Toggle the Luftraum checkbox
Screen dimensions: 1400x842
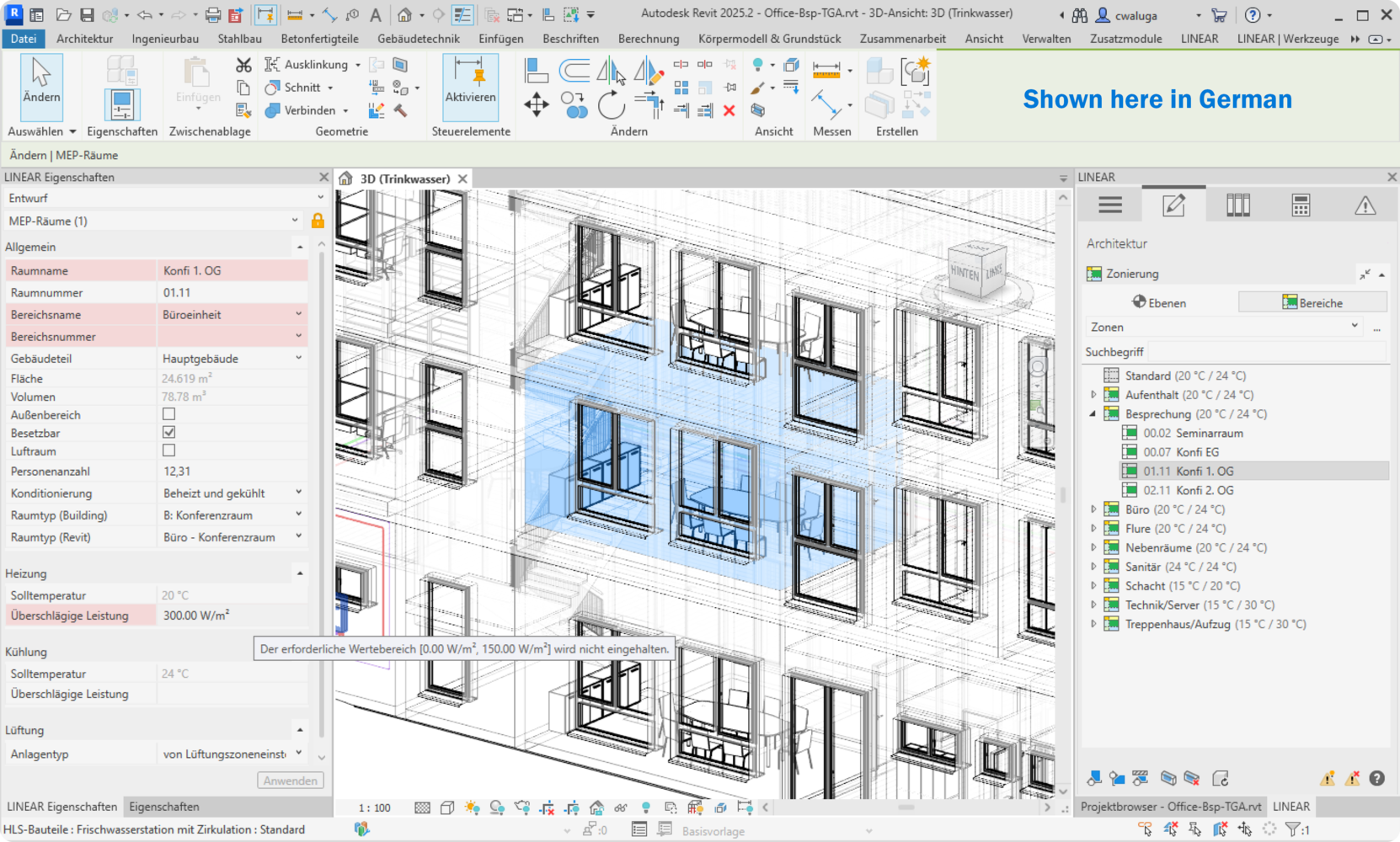click(x=169, y=451)
